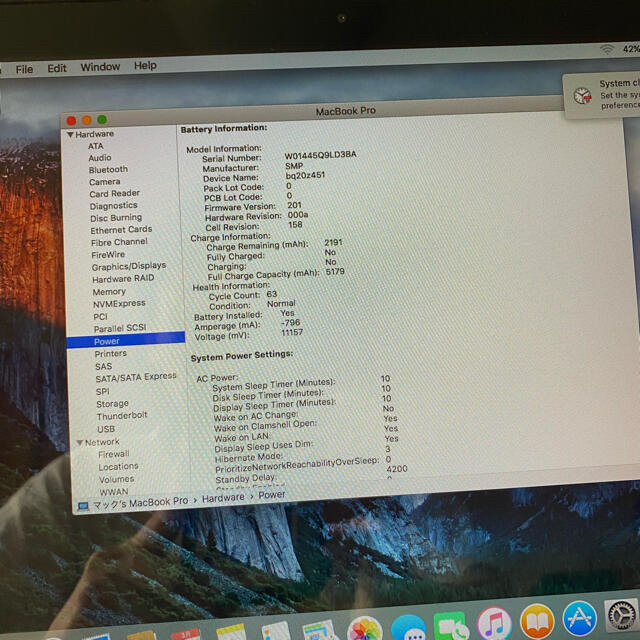Click the Condition value Normal
Screen dimensions: 640x640
[x=281, y=304]
